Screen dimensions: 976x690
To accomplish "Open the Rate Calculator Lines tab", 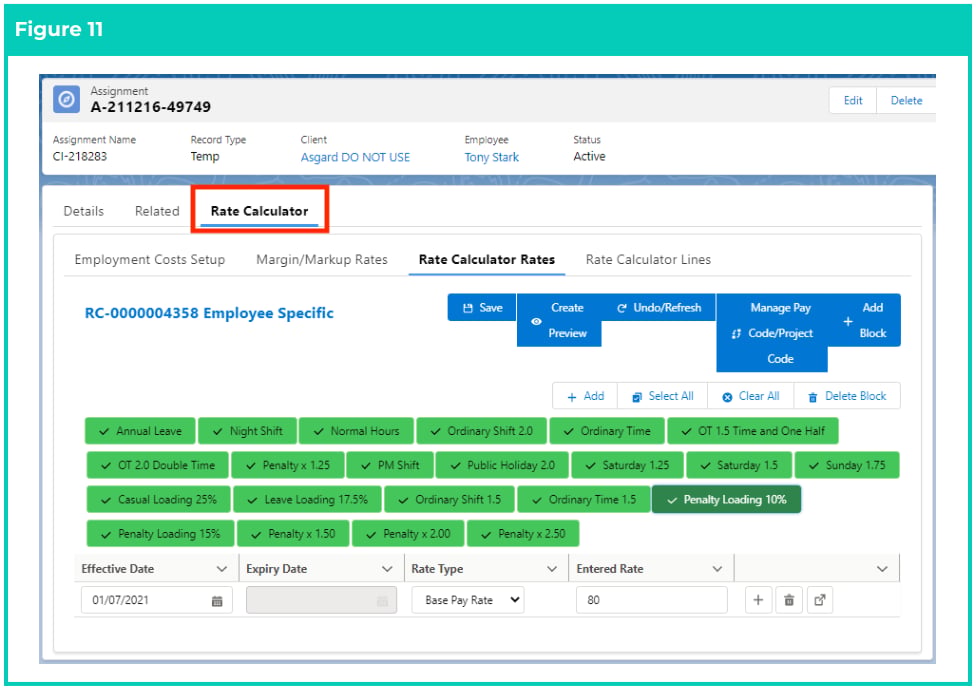I will coord(648,259).
